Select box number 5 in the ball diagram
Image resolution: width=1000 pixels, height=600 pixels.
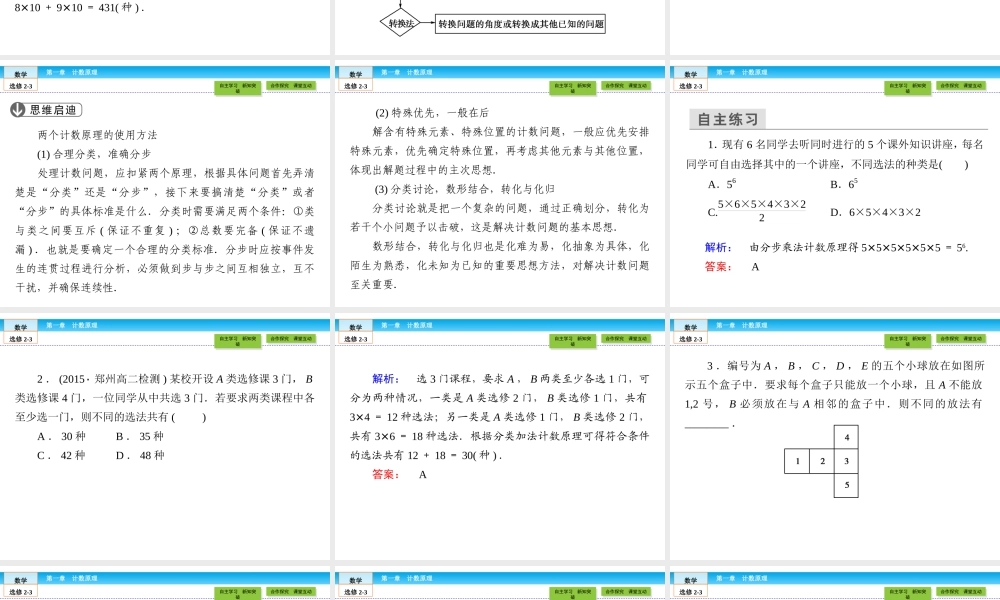pyautogui.click(x=846, y=486)
